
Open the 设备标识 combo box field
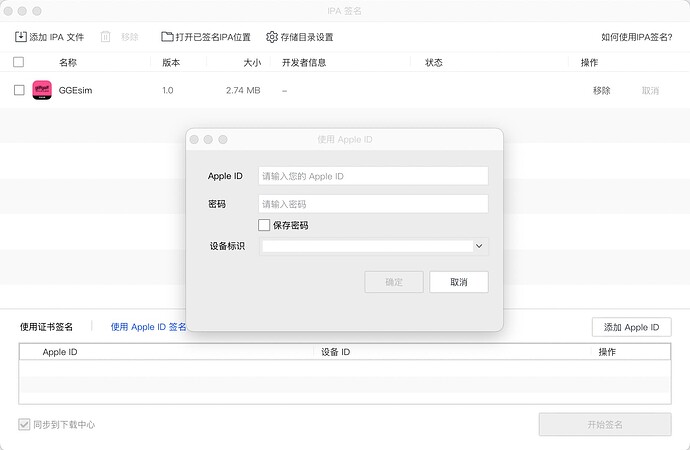click(374, 246)
